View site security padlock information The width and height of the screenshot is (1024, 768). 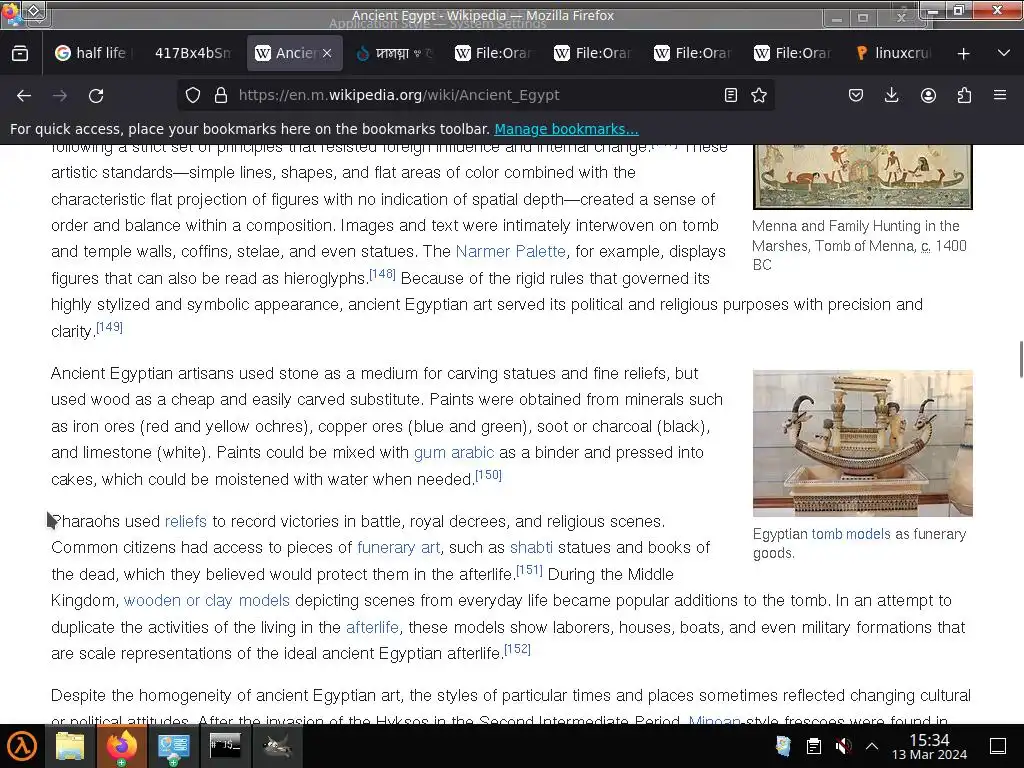point(221,95)
